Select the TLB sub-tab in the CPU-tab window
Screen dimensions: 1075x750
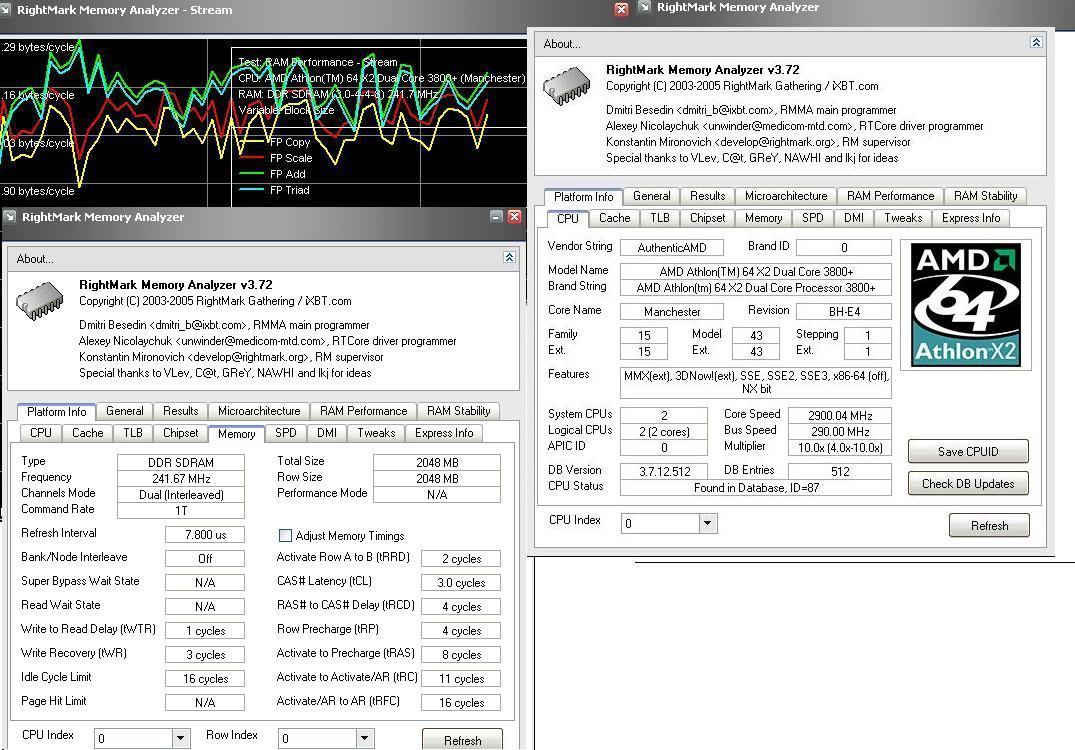(660, 217)
